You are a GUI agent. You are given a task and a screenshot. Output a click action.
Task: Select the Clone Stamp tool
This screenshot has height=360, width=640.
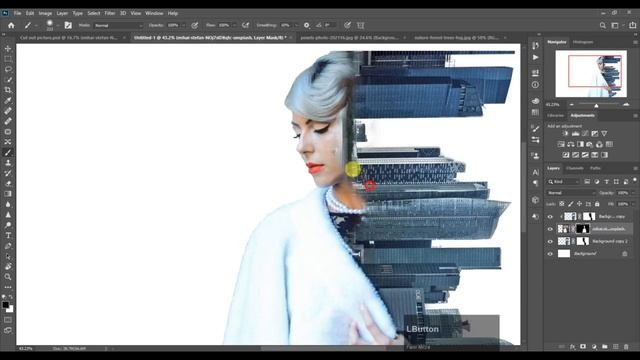[8, 163]
